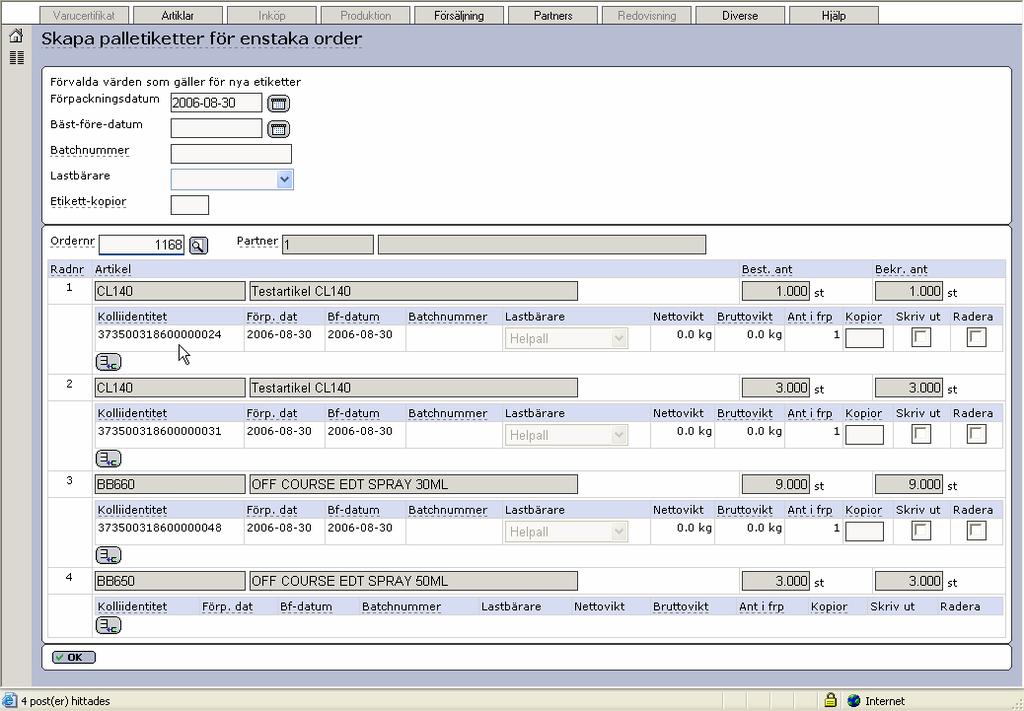1024x711 pixels.
Task: Add label row for line 3 BB660
Action: point(108,555)
